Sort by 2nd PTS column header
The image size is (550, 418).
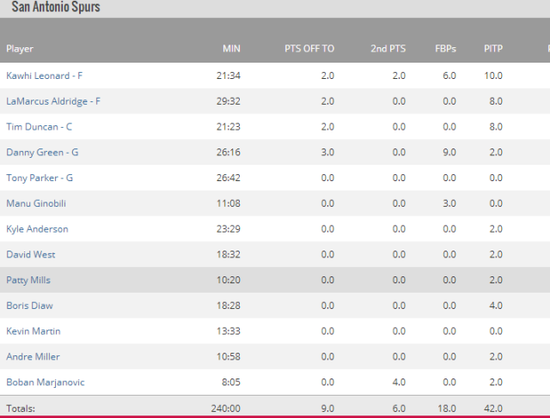click(388, 48)
